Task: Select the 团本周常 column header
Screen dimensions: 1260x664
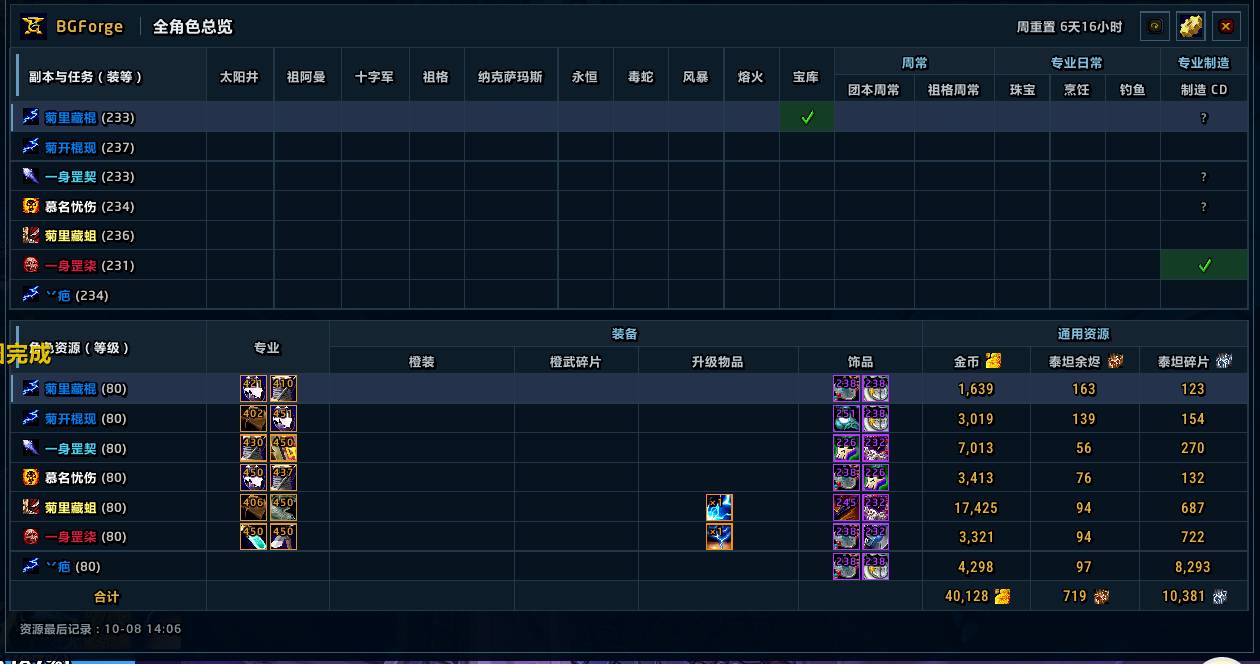Action: pos(874,90)
